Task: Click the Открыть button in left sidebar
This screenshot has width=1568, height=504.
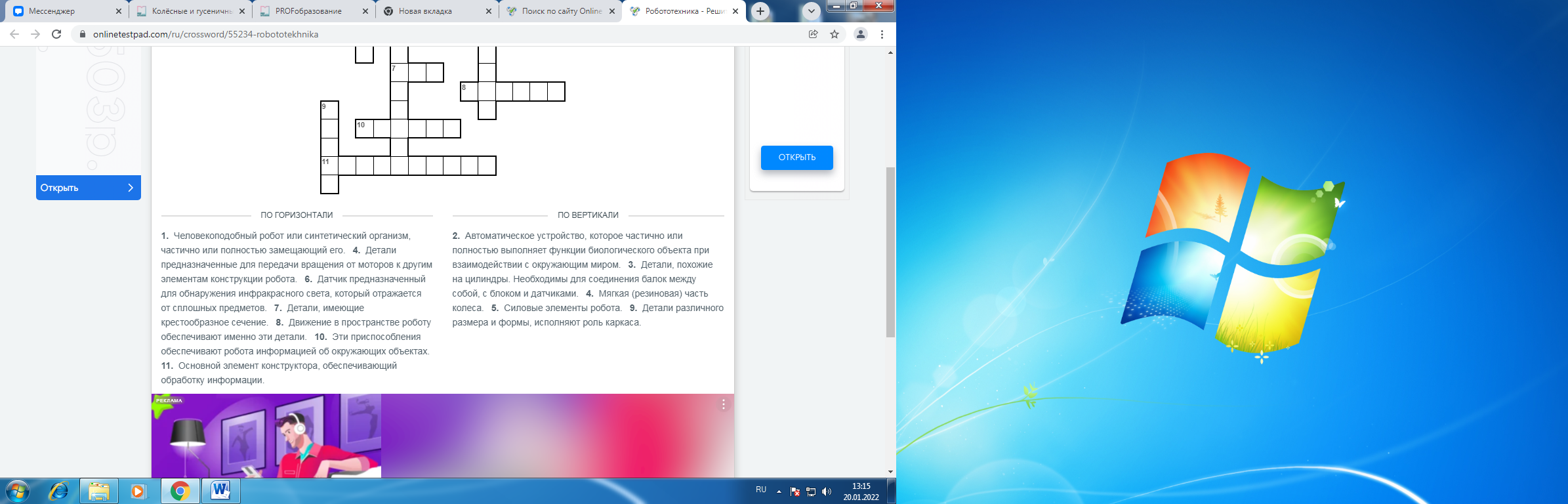Action: pyautogui.click(x=89, y=188)
